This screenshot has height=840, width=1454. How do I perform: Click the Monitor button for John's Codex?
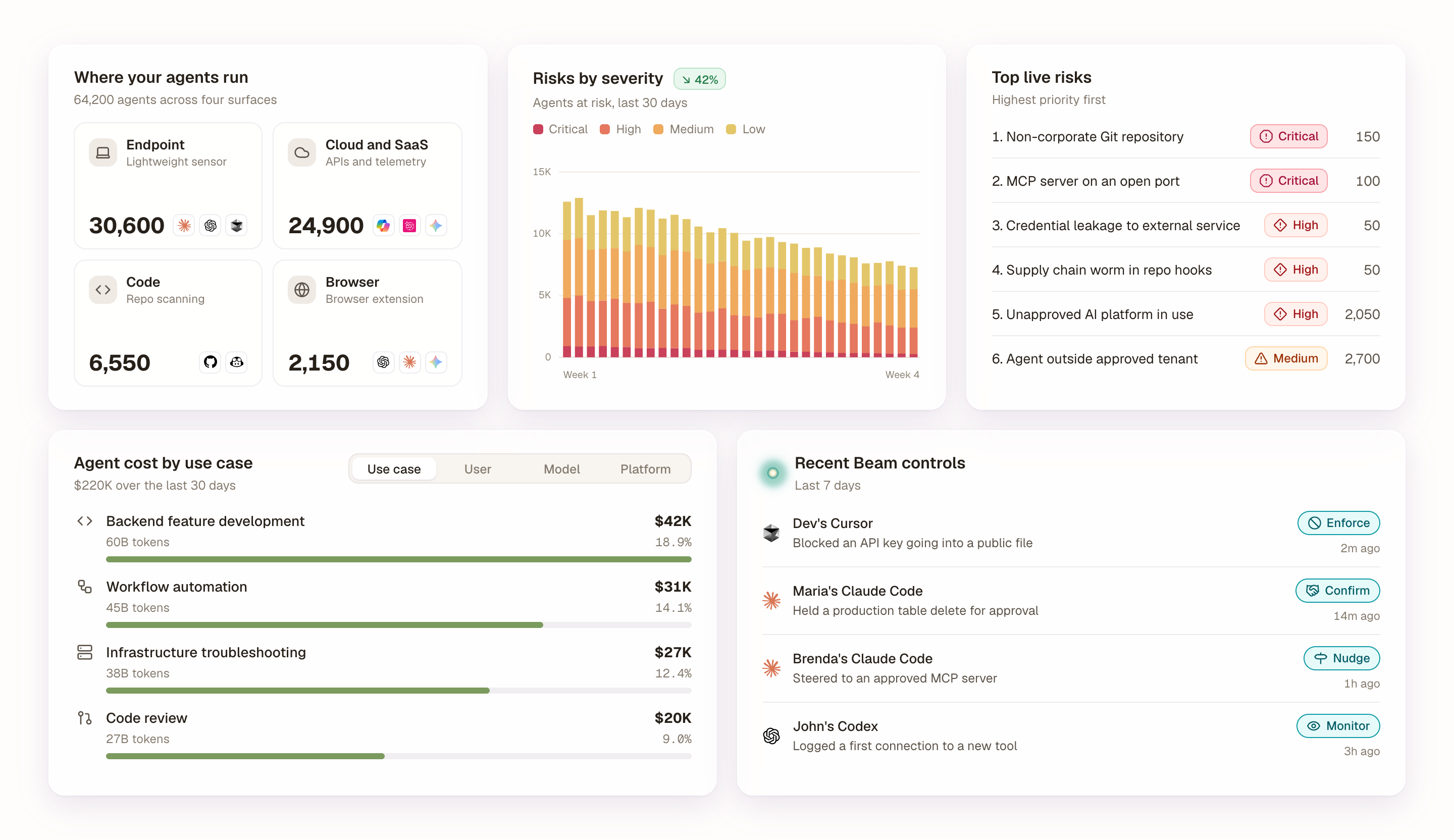click(1338, 726)
